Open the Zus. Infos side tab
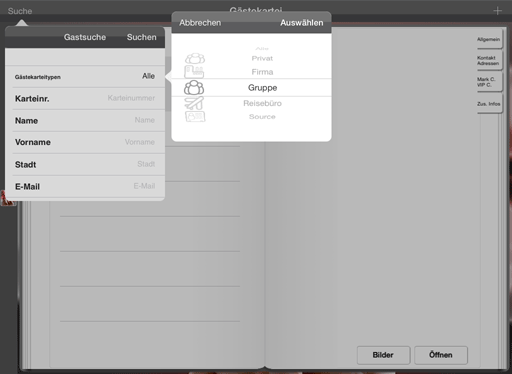 489,104
